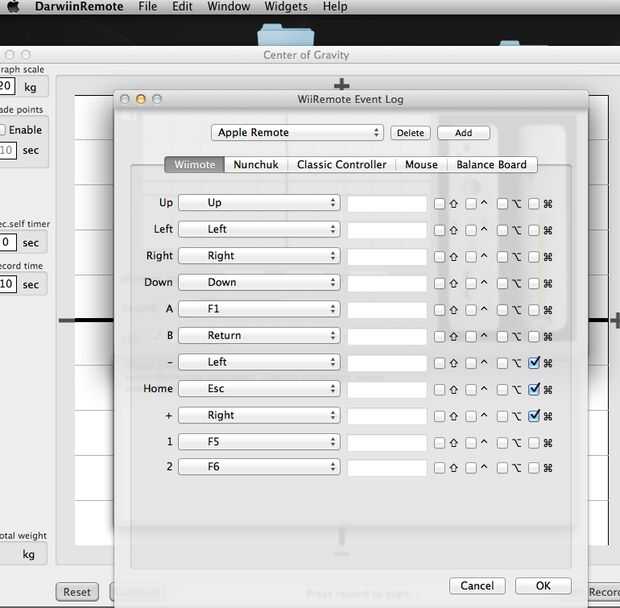Open the 1 button mapping dropdown

(x=259, y=442)
